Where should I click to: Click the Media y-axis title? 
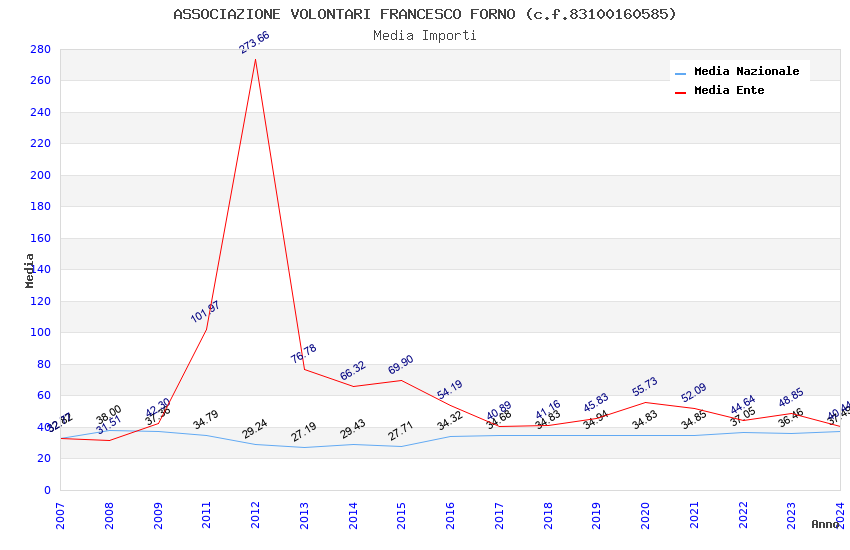coord(29,270)
